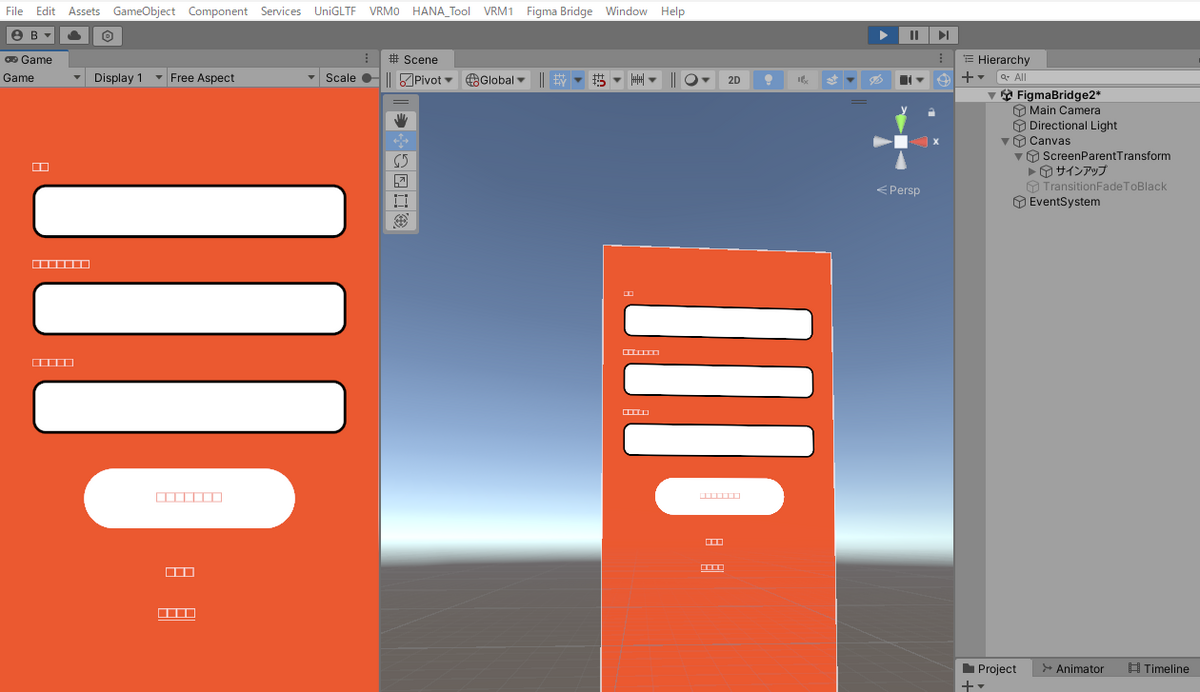Toggle scene lighting with the bulb icon

[768, 79]
